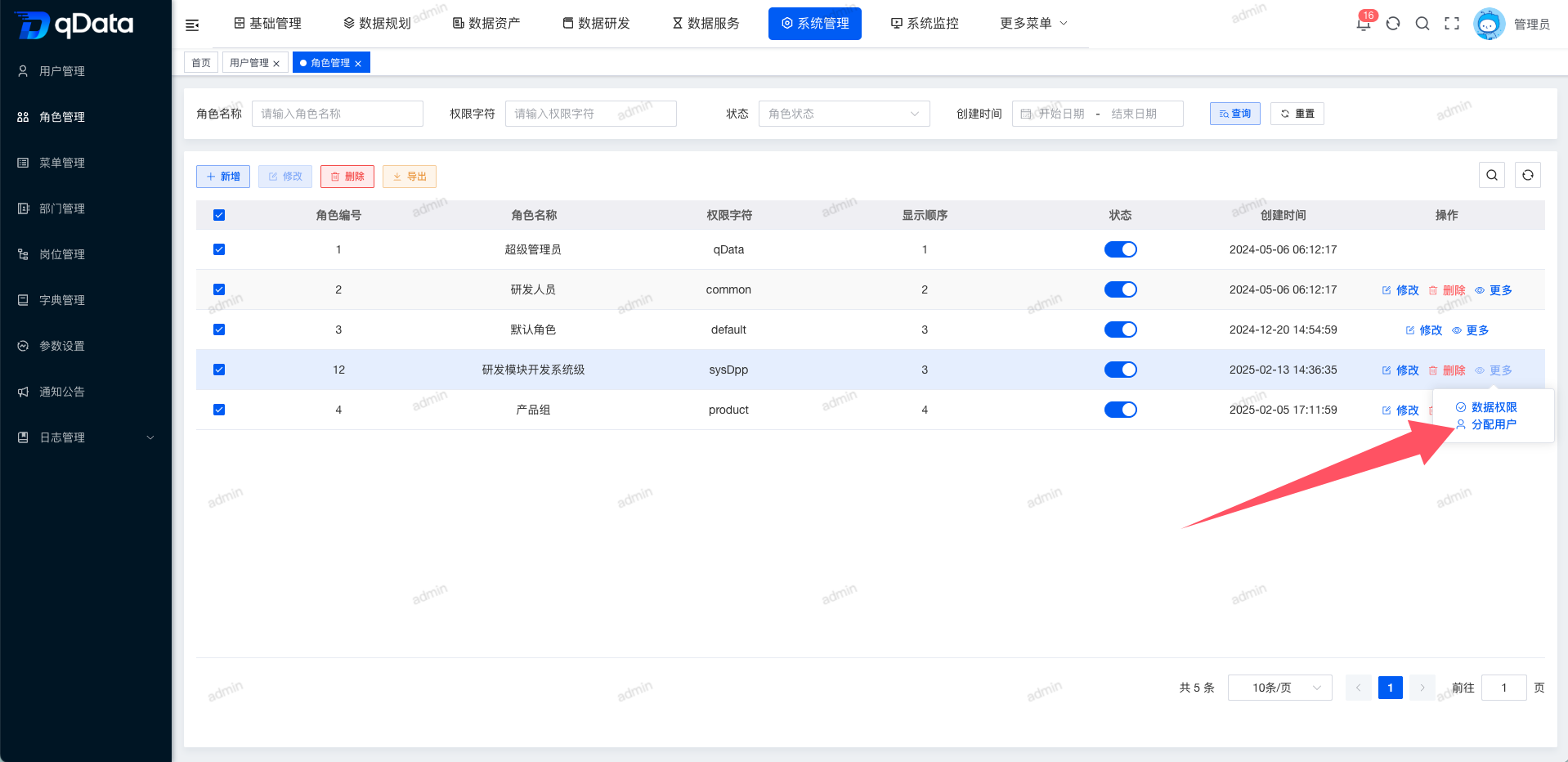Image resolution: width=1568 pixels, height=762 pixels.
Task: Choose 分配用户 from the popup menu
Action: [x=1486, y=424]
